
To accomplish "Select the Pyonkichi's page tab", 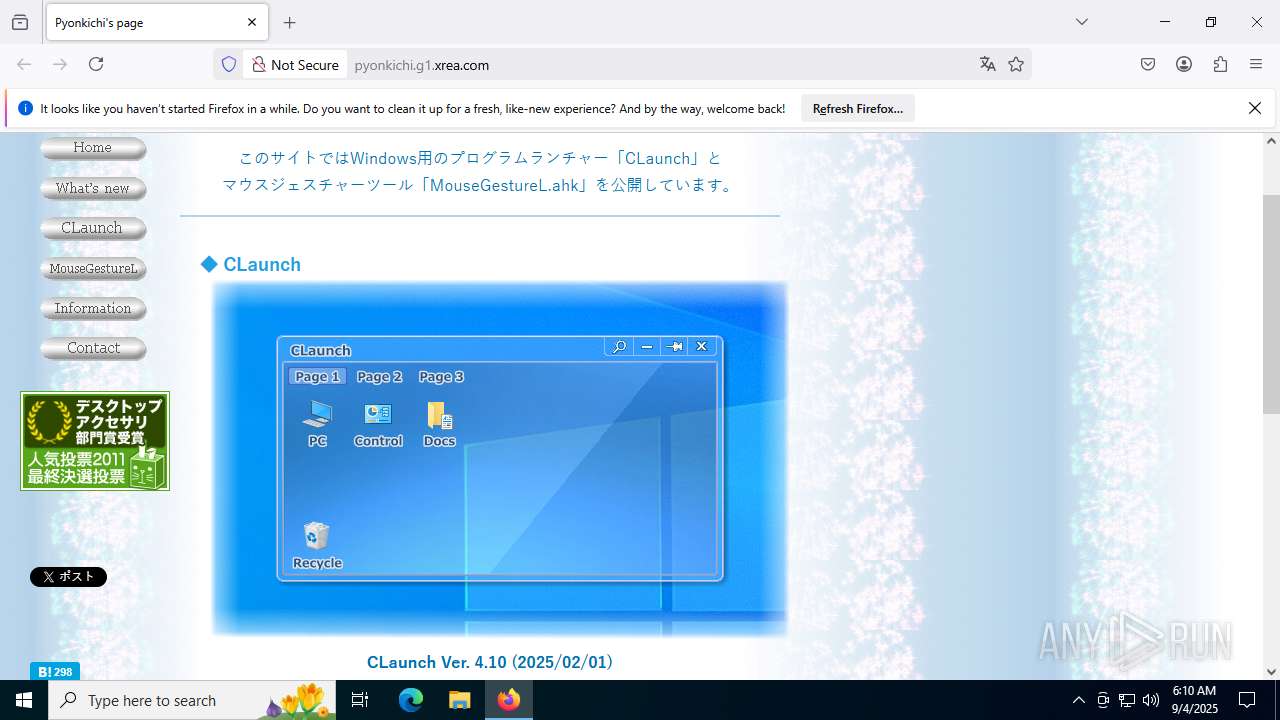I will click(x=156, y=22).
